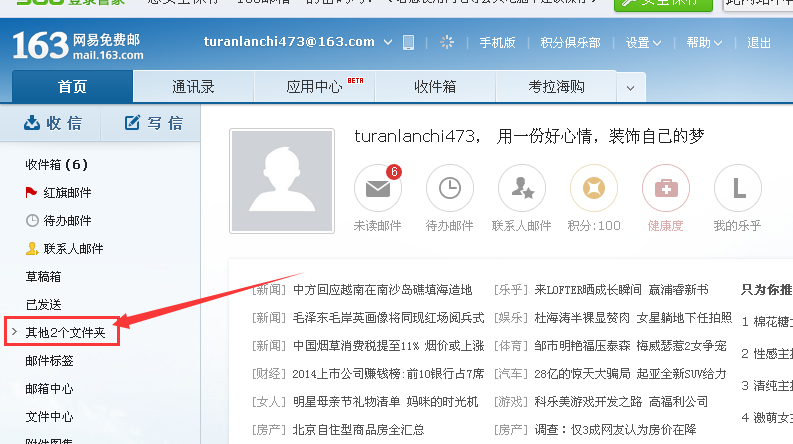793x444 pixels.
Task: Click 退出 to log out
Action: [759, 43]
